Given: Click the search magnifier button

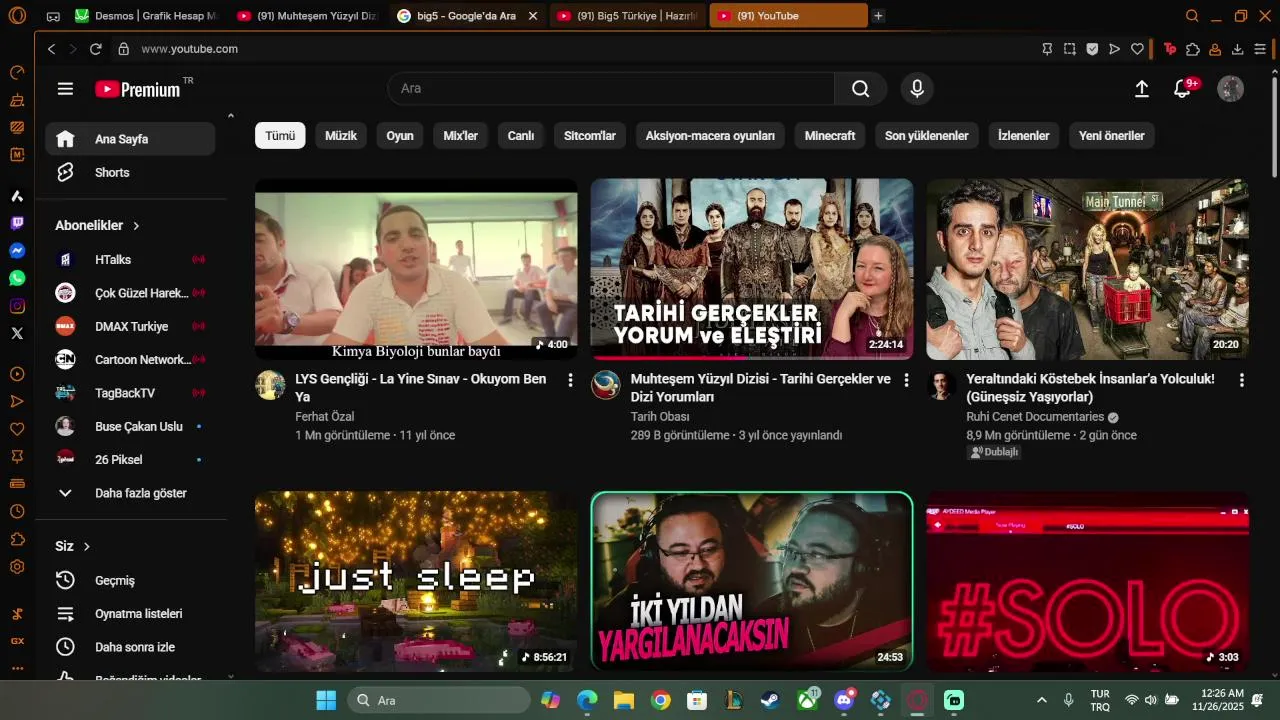Looking at the screenshot, I should point(861,89).
